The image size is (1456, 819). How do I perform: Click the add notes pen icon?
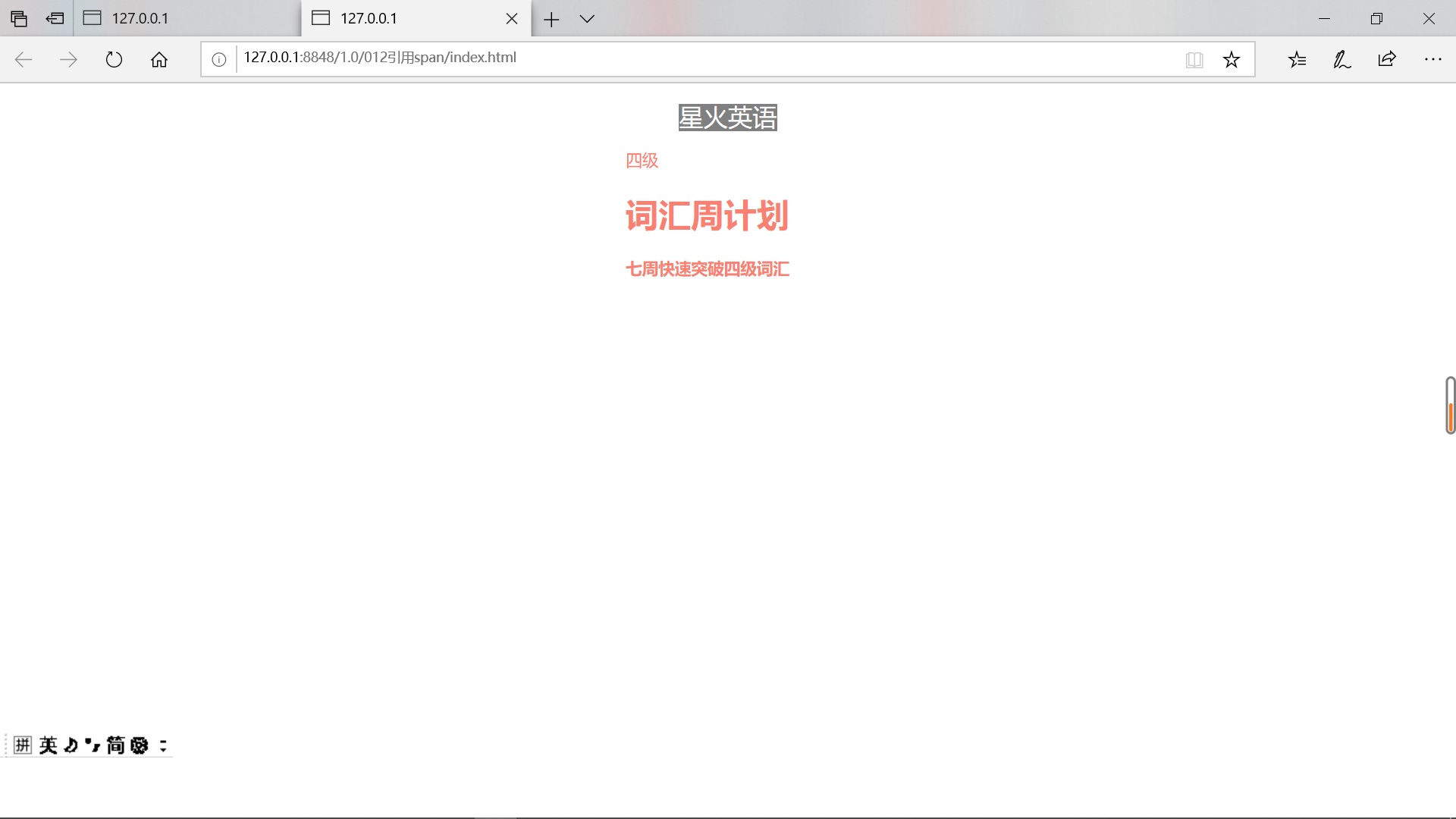click(1341, 59)
